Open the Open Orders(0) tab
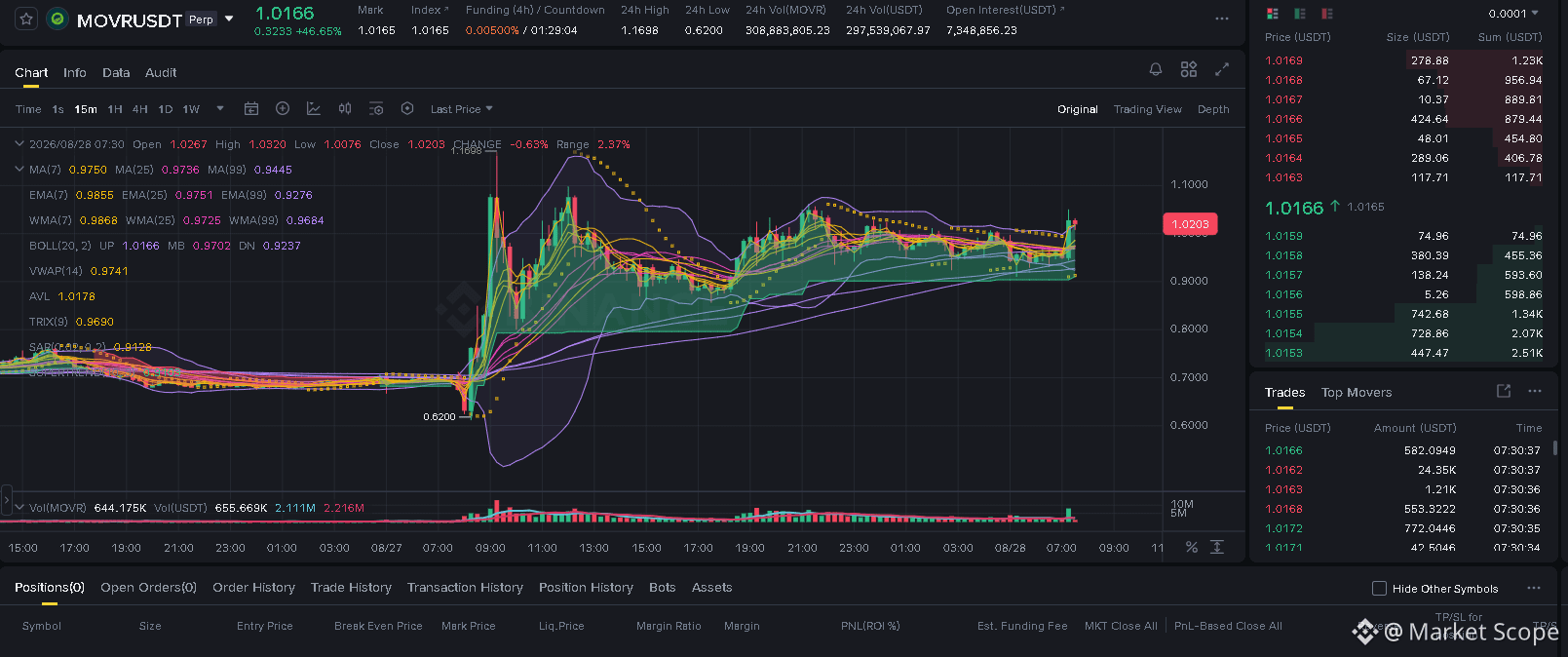The width and height of the screenshot is (1568, 657). click(x=148, y=587)
